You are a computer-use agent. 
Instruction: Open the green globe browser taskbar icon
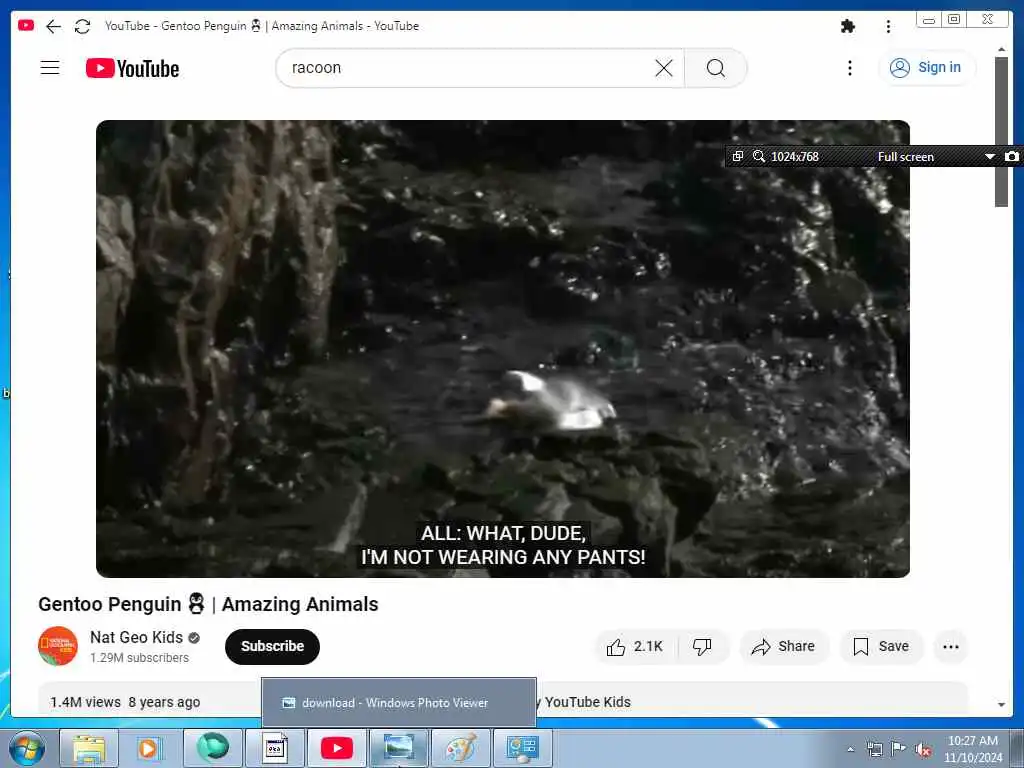(x=213, y=748)
